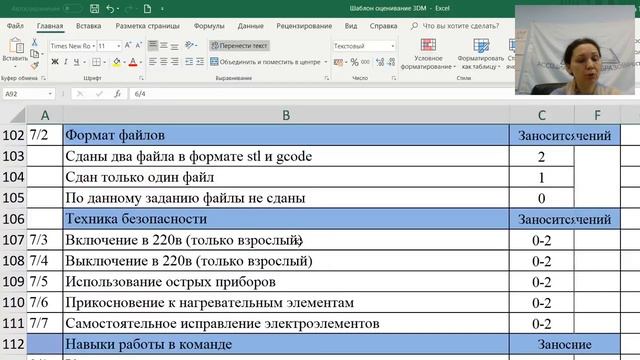Select row 107 header
This screenshot has width=640, height=360.
[13, 240]
